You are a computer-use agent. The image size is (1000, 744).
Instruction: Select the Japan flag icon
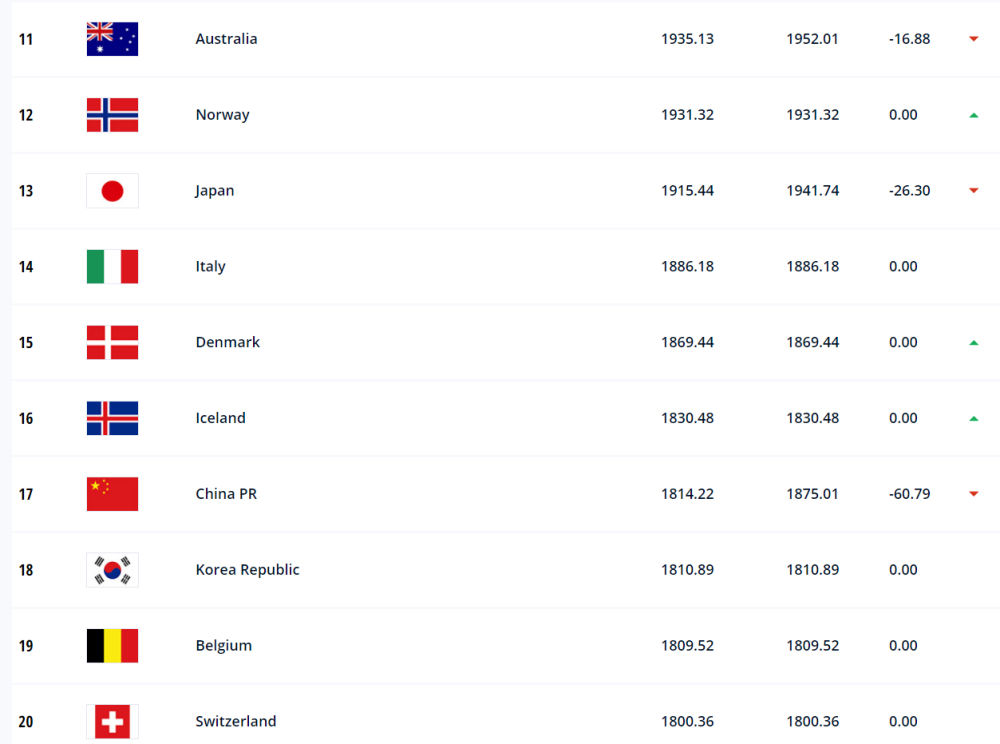point(112,191)
